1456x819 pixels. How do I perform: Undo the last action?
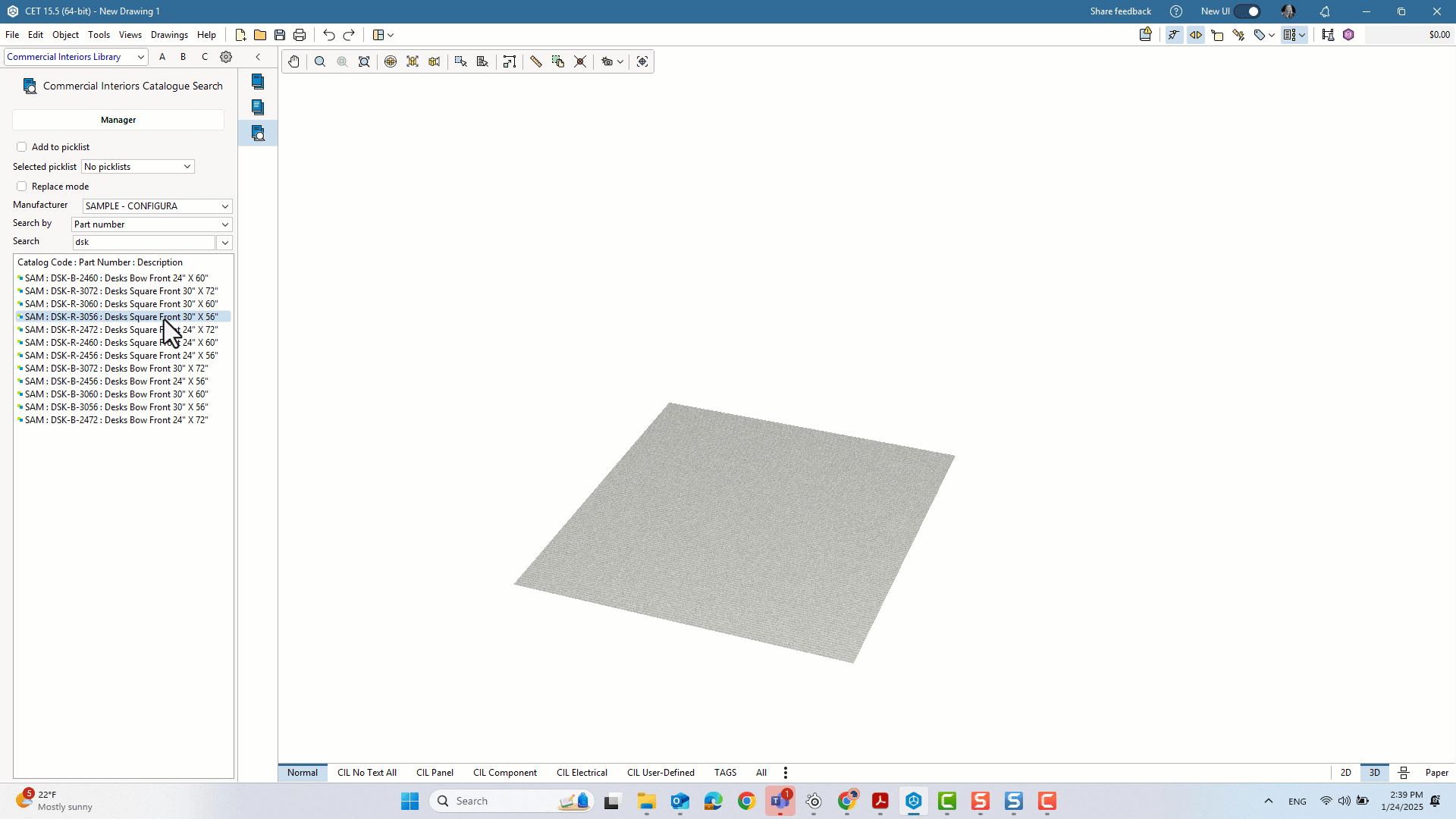[x=328, y=35]
